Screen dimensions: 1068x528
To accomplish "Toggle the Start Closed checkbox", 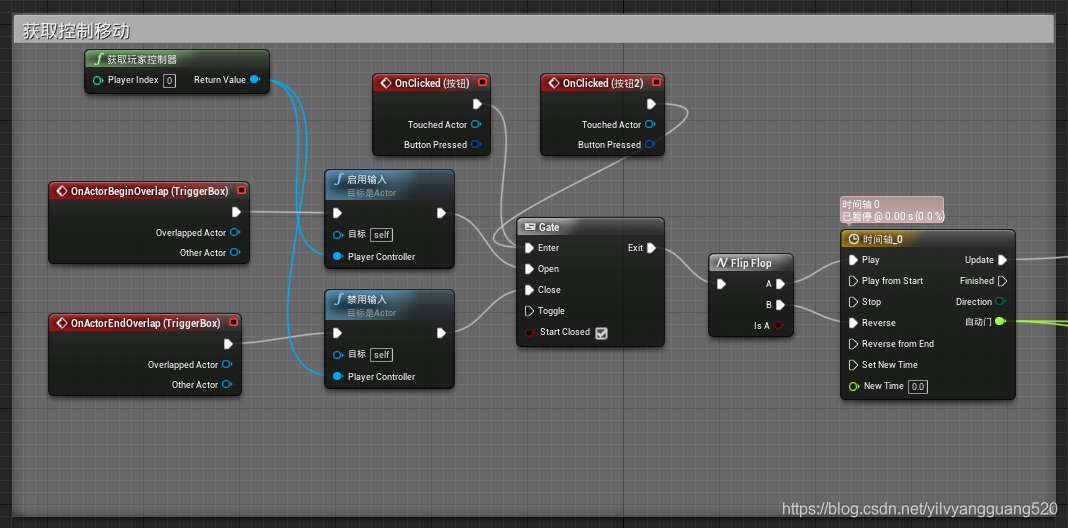I will pos(601,333).
